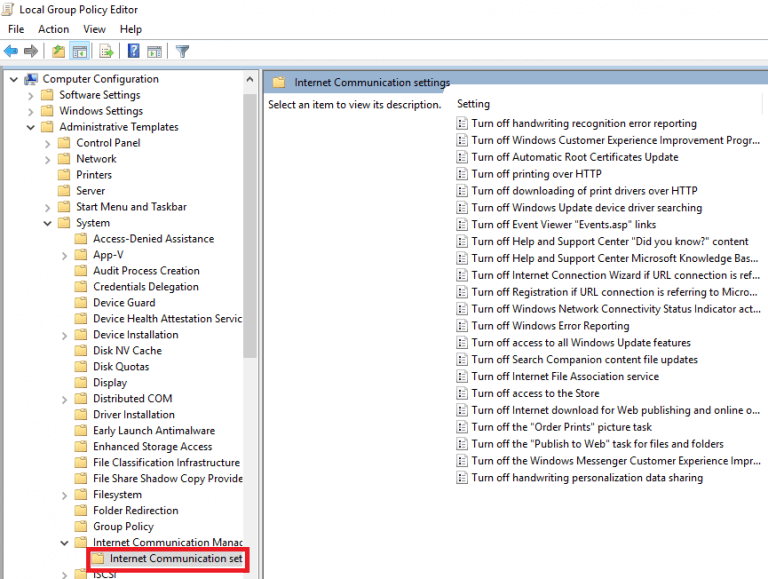
Task: Expand the App-V node
Action: [64, 256]
